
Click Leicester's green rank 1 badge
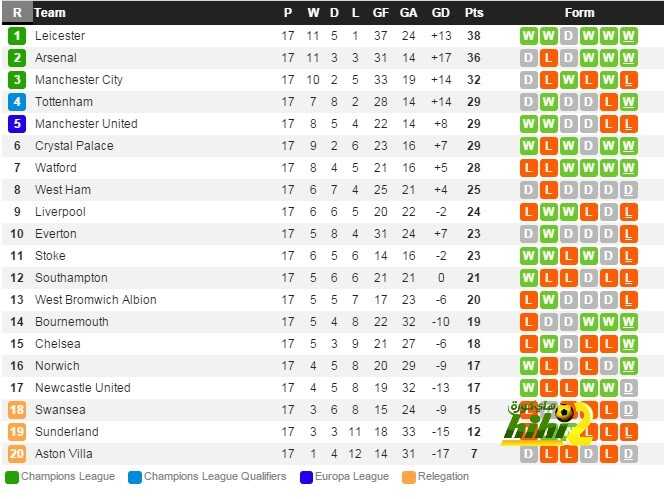(17, 36)
